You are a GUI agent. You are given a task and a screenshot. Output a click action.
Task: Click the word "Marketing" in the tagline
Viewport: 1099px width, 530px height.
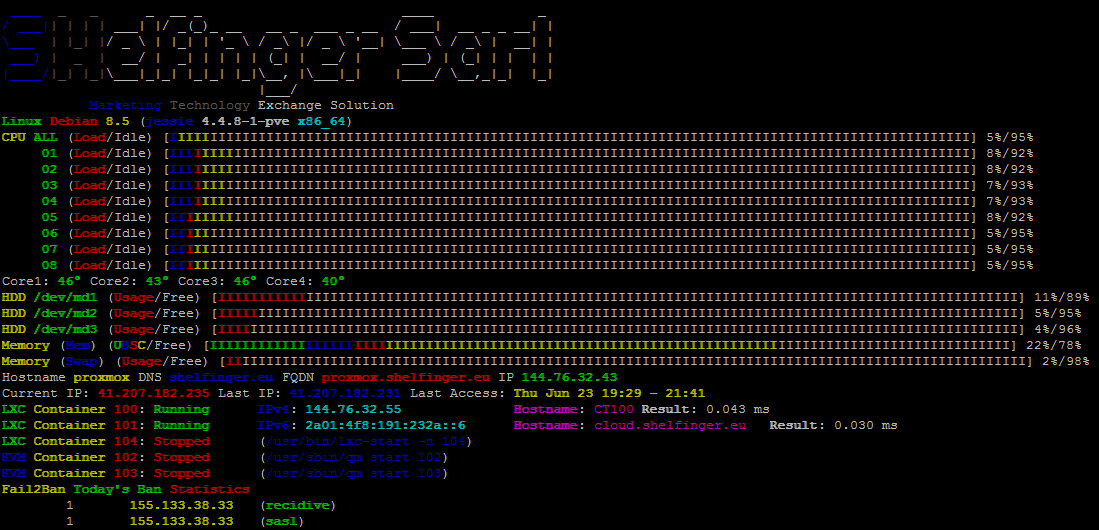click(125, 105)
